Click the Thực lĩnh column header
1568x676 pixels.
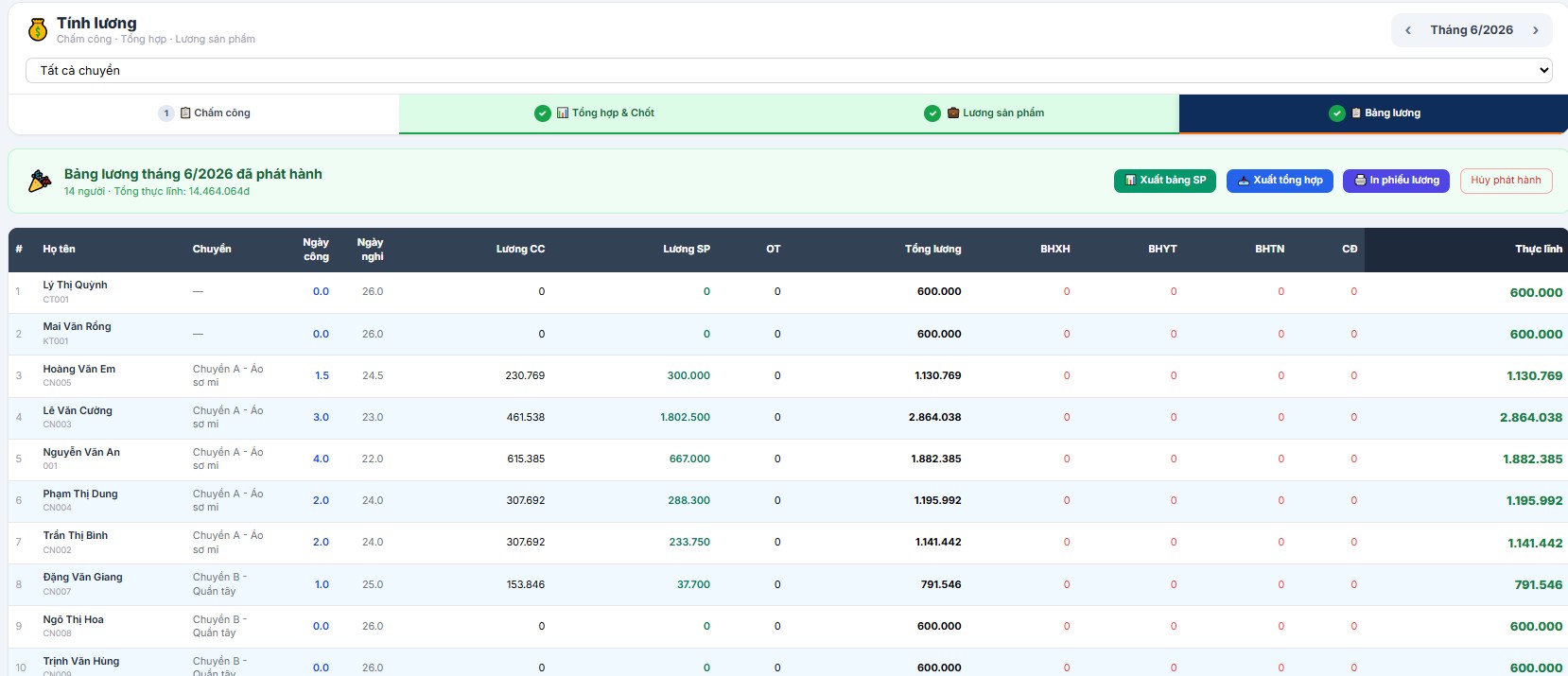(x=1539, y=250)
